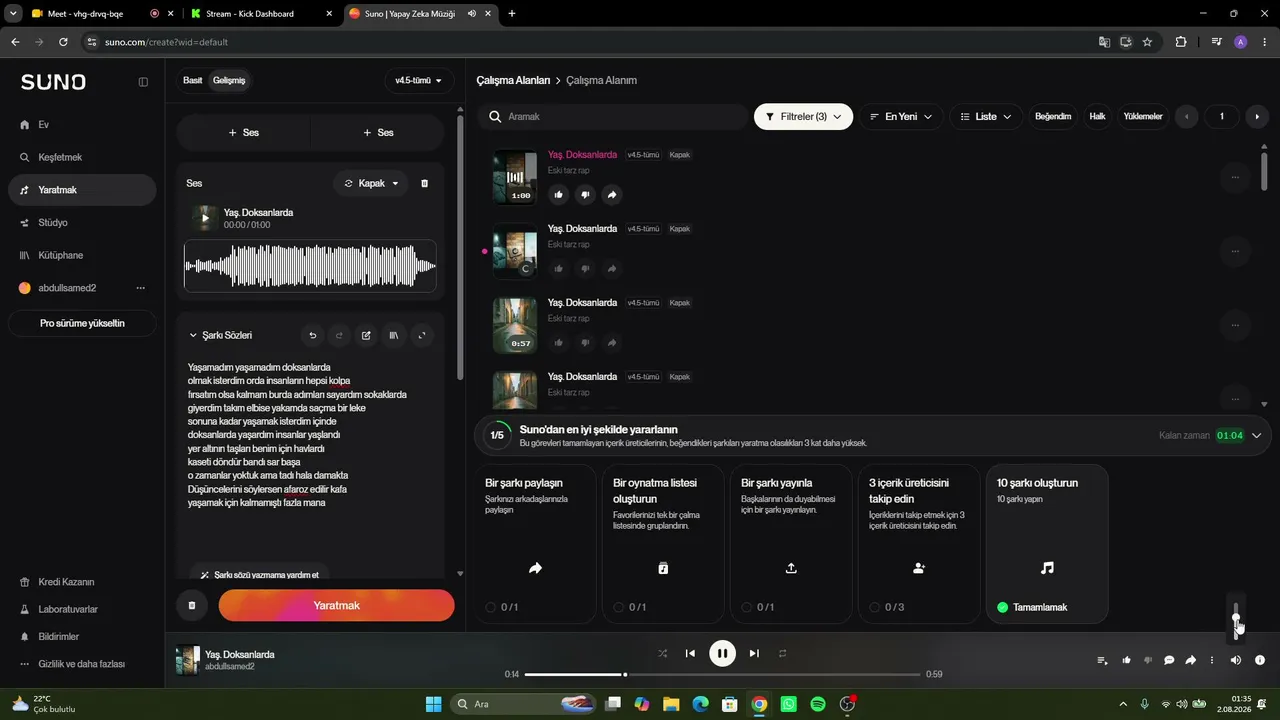Share the song from the bottom player bar
Image resolution: width=1280 pixels, height=720 pixels.
pyautogui.click(x=1191, y=660)
